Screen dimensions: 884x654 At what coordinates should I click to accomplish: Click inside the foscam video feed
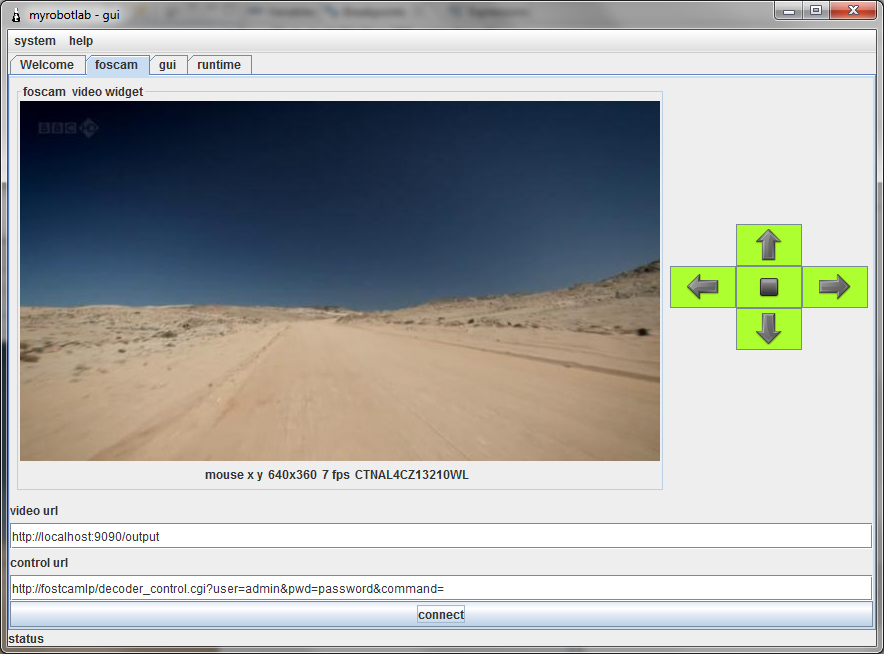coord(340,281)
